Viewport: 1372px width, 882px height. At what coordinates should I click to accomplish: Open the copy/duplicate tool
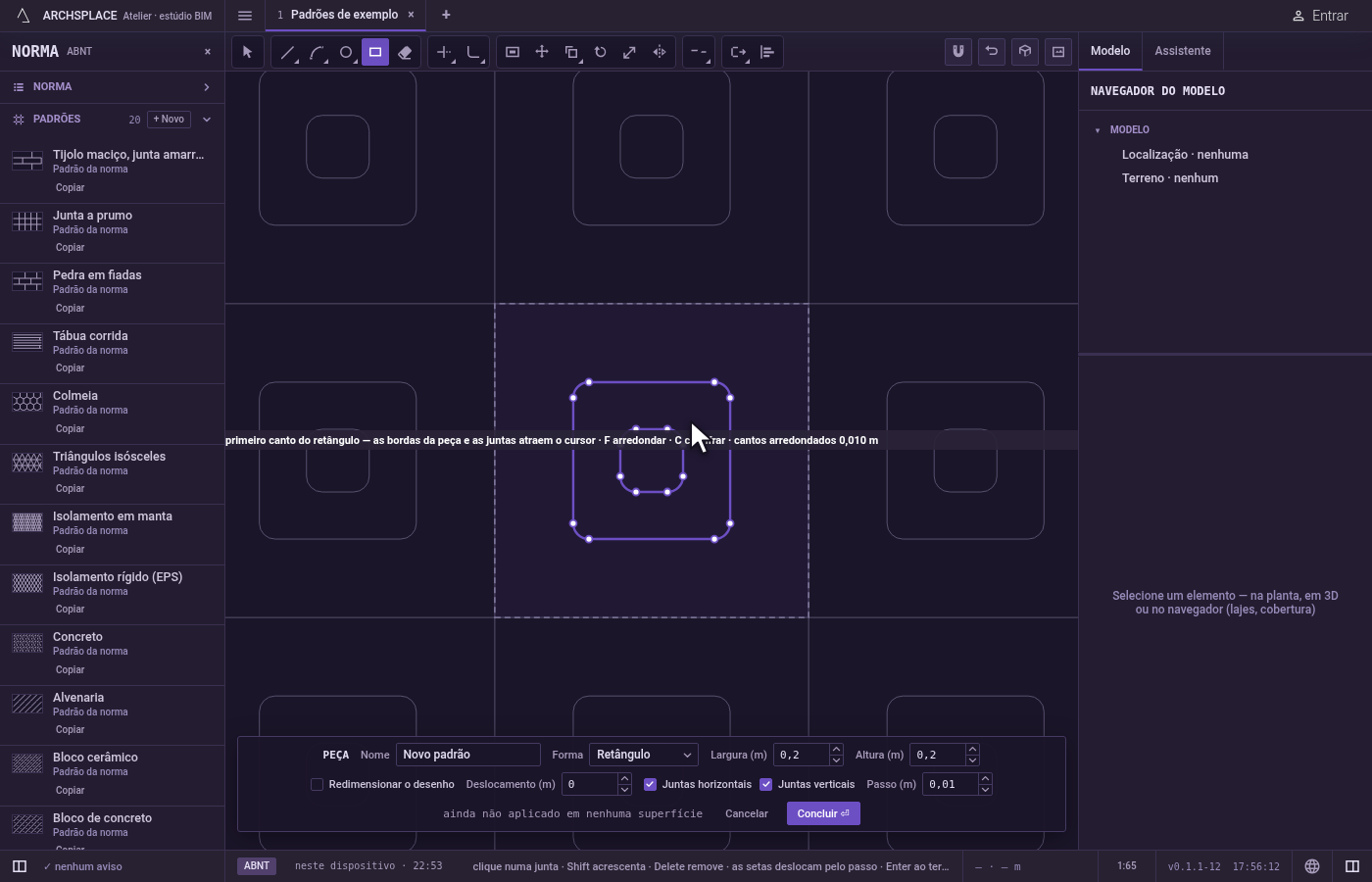571,52
